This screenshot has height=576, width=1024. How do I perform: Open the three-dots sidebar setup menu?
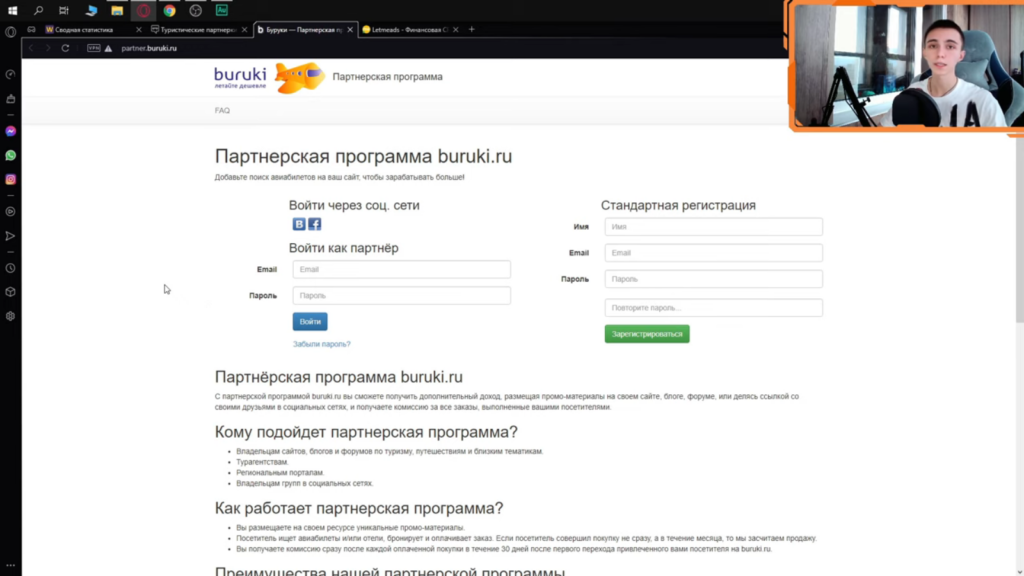pos(10,566)
